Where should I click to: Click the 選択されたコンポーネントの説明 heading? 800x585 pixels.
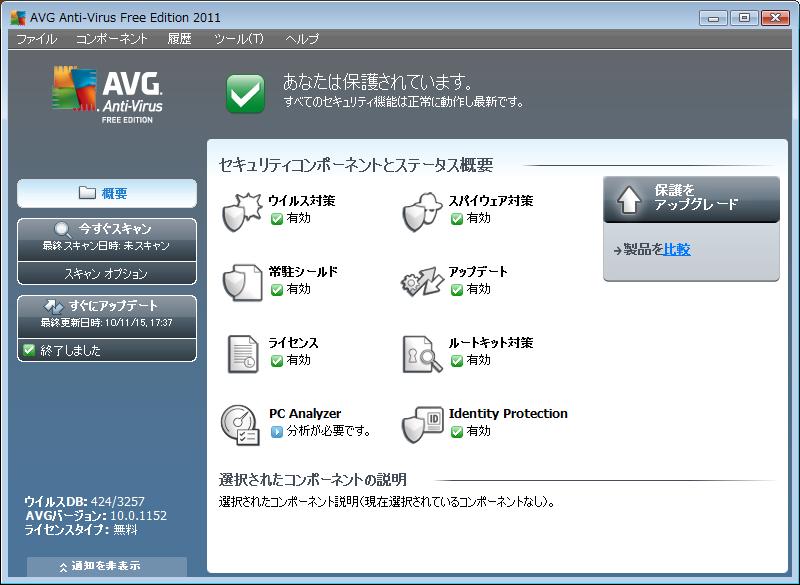(313, 480)
